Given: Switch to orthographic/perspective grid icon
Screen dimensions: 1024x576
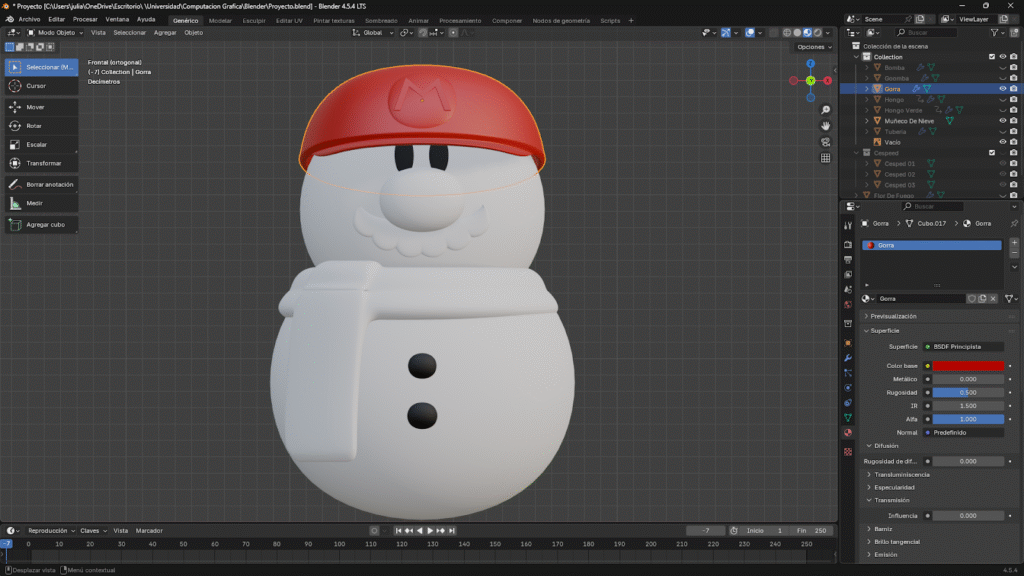Looking at the screenshot, I should [825, 158].
